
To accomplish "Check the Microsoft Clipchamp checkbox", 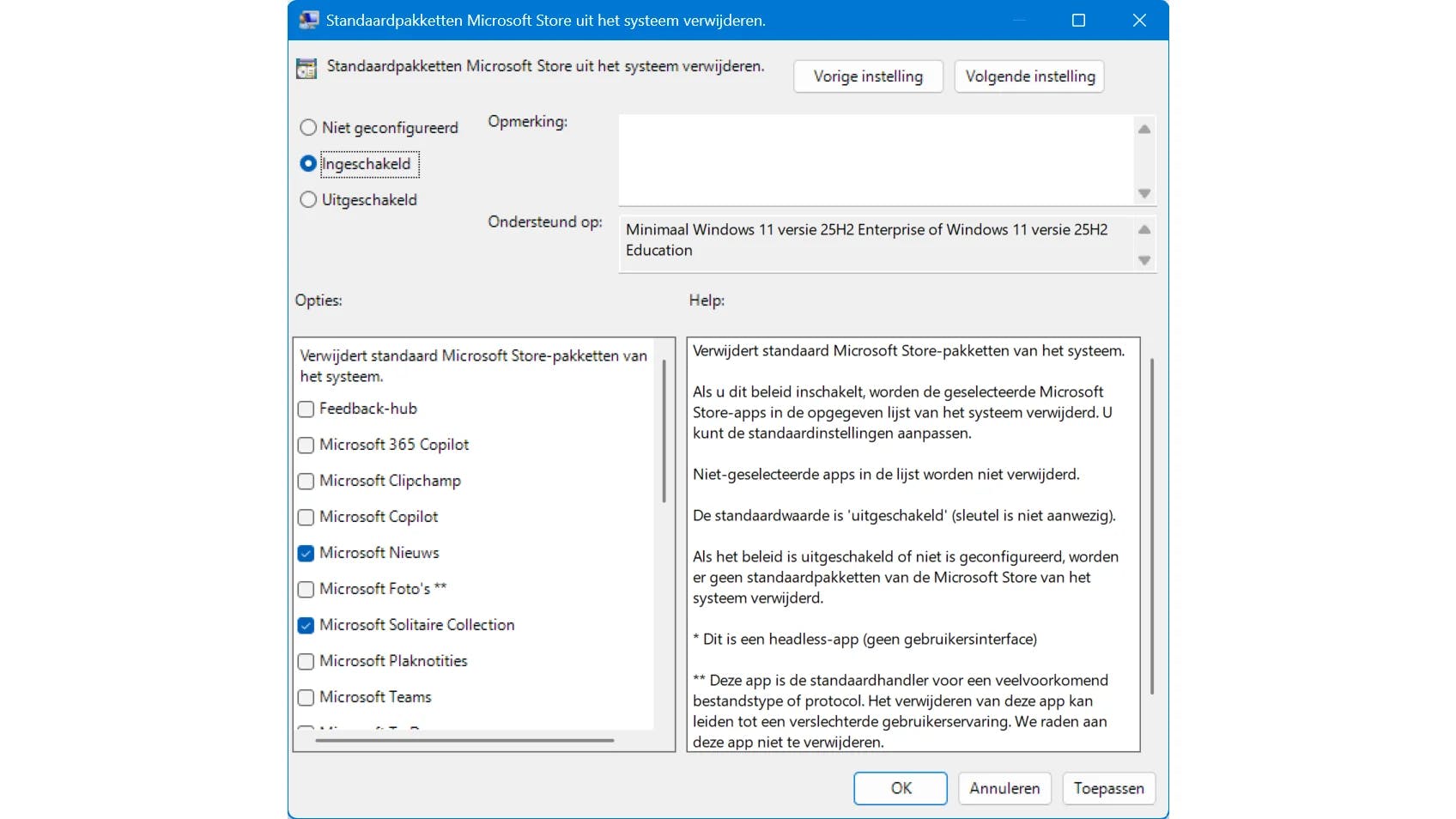I will coord(306,482).
